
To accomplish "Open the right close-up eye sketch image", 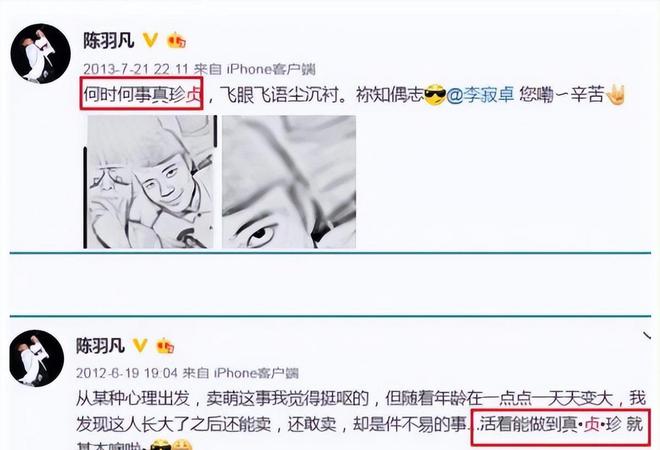I will 289,182.
